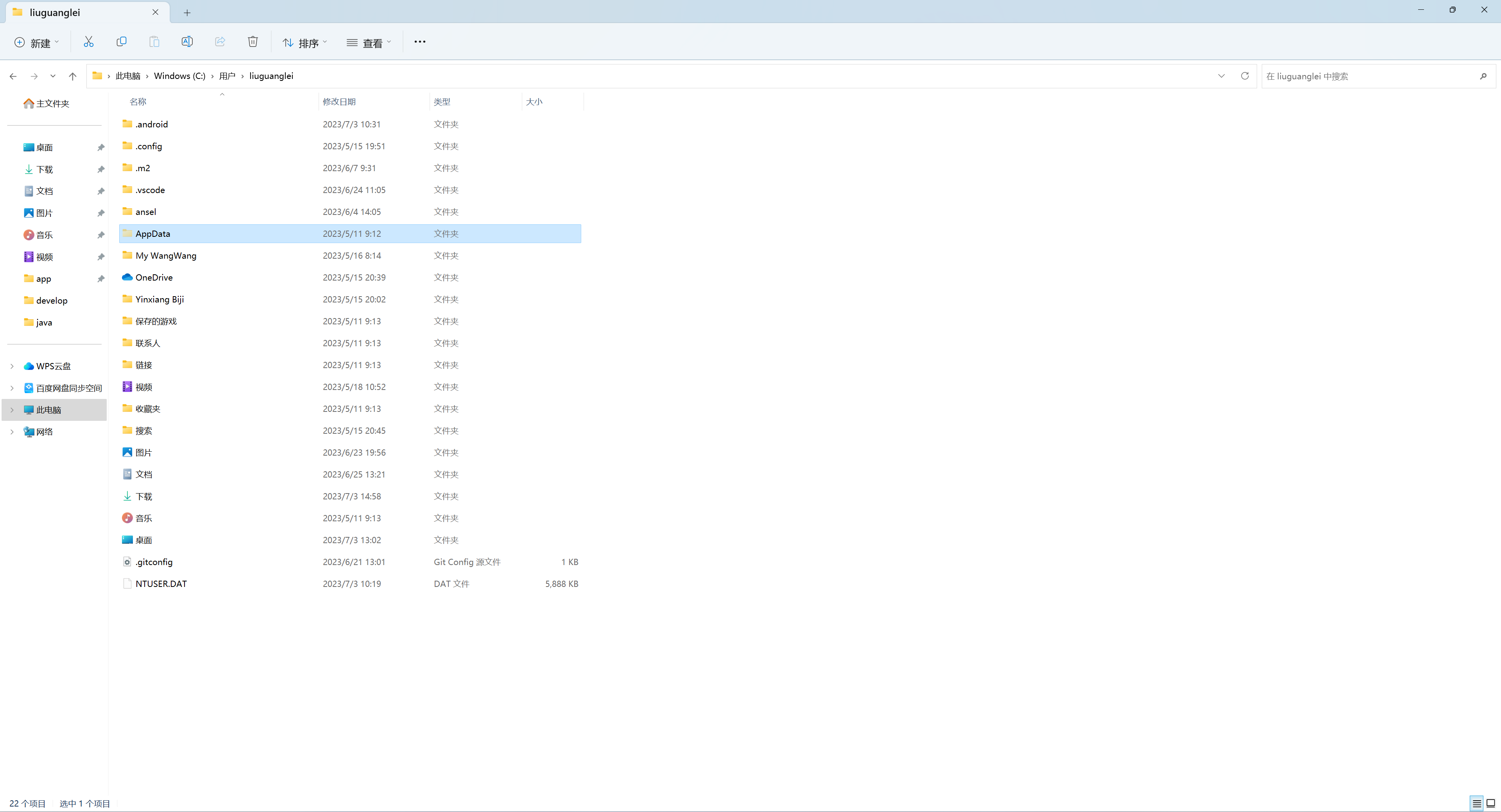
Task: Select the 联系人 folder
Action: point(350,343)
